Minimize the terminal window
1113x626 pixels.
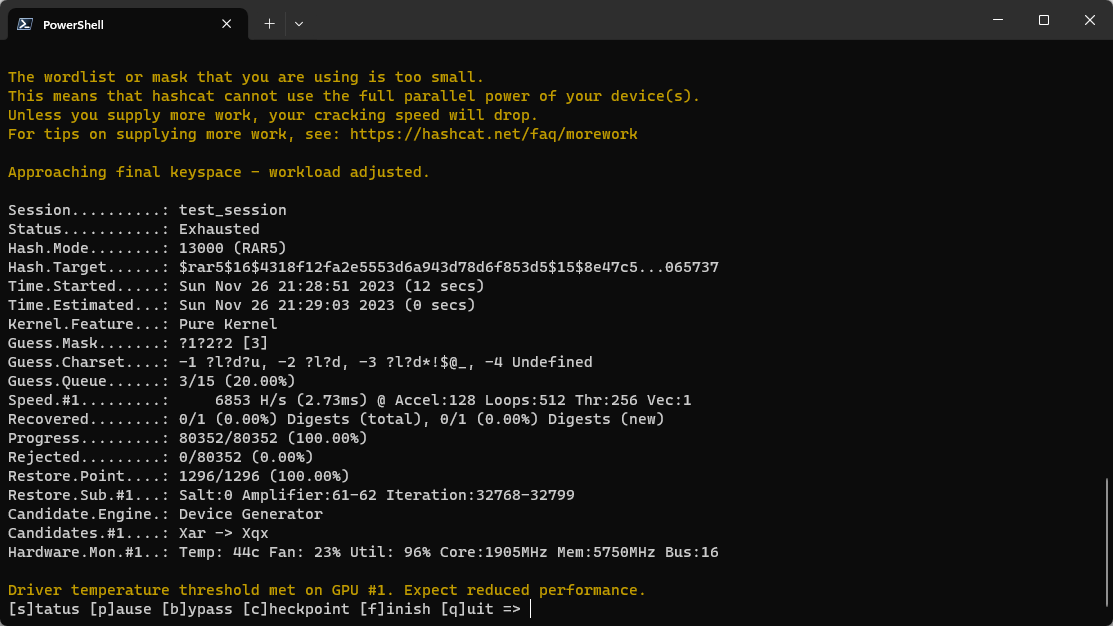coord(997,20)
